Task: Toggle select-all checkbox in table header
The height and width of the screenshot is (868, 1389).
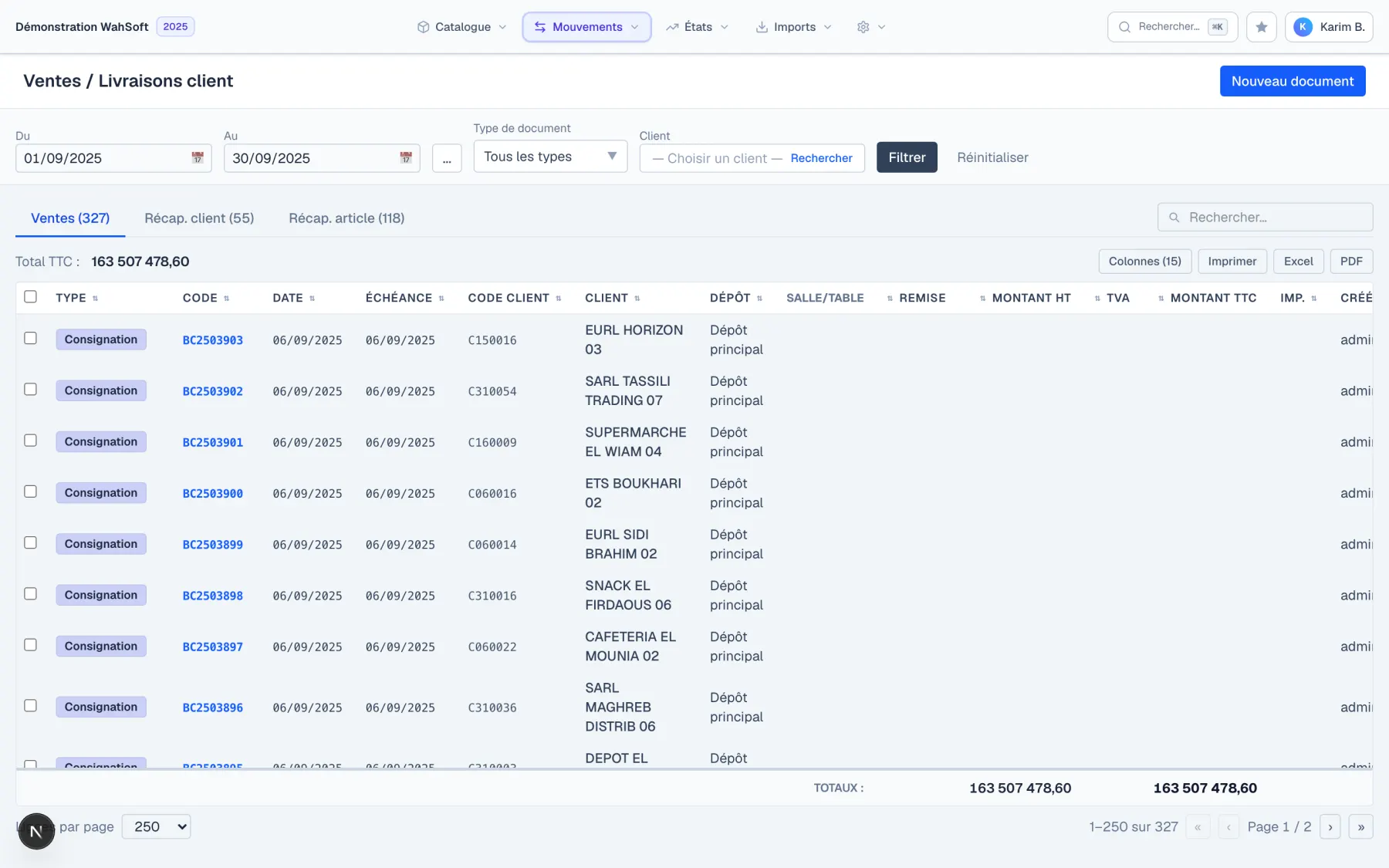Action: (30, 297)
